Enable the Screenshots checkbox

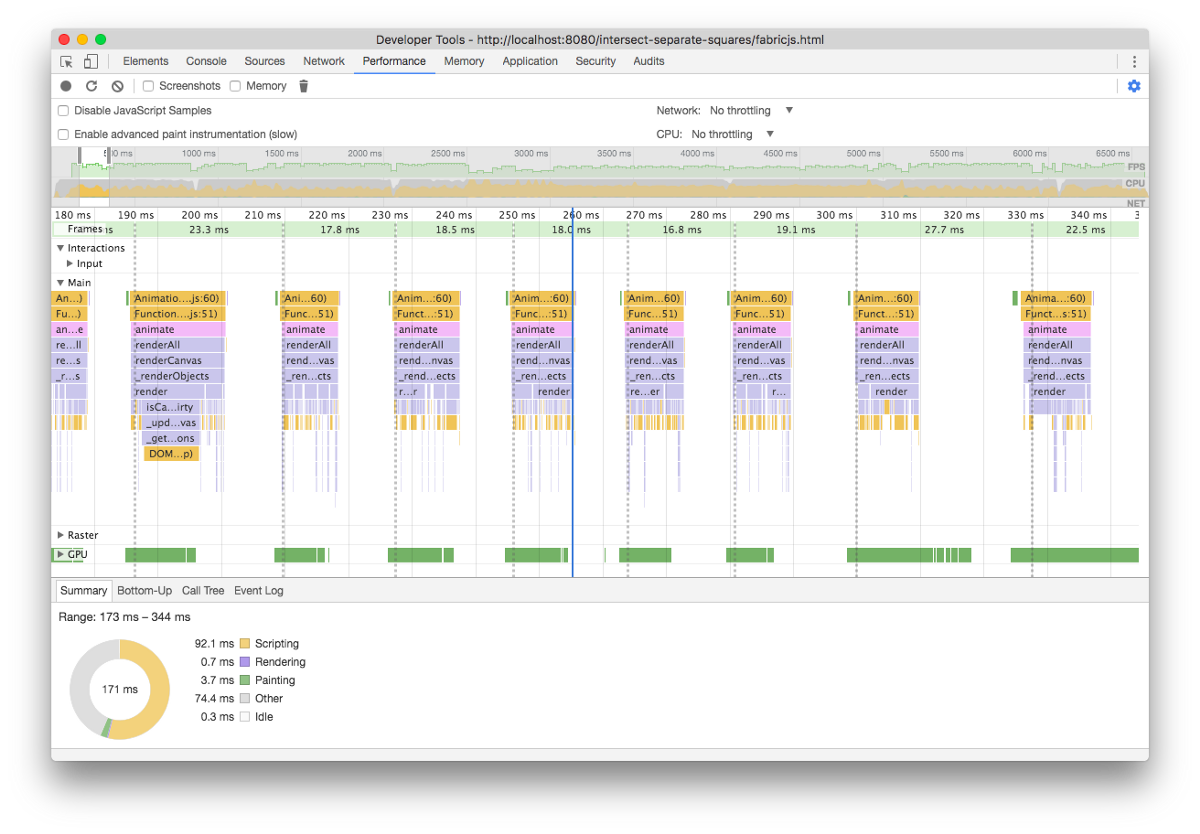pos(149,86)
